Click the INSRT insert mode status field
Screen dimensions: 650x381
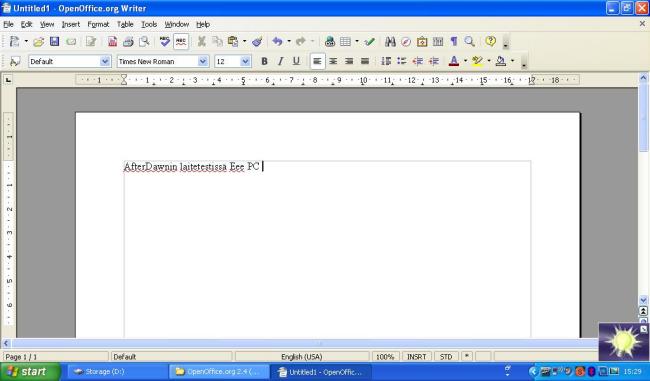pyautogui.click(x=417, y=357)
